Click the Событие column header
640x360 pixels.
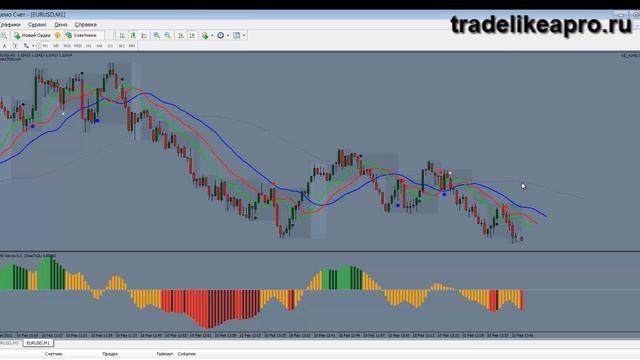point(187,354)
